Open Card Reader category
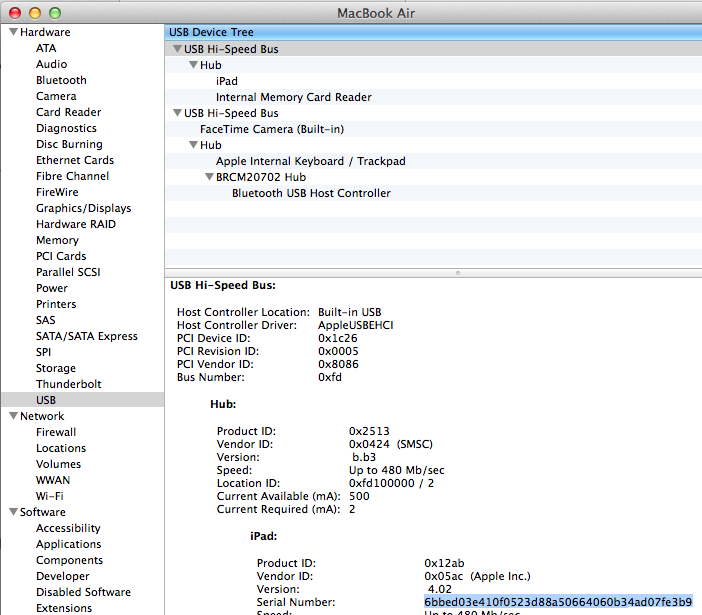Image resolution: width=702 pixels, height=615 pixels. coord(68,112)
